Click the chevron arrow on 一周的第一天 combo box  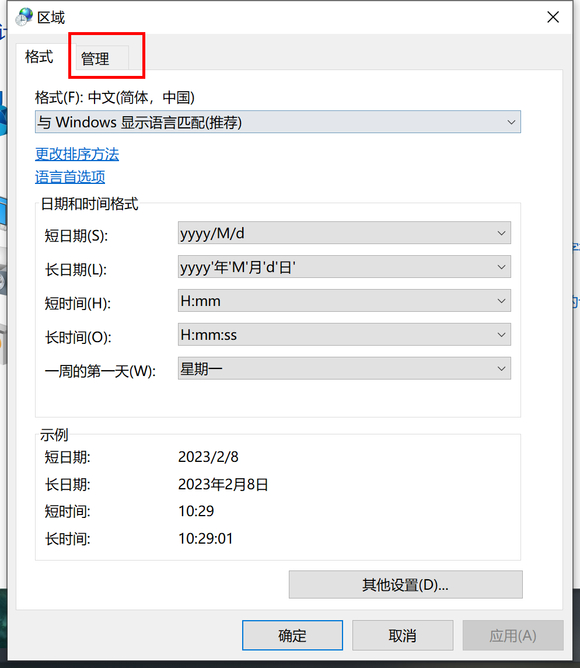[501, 369]
